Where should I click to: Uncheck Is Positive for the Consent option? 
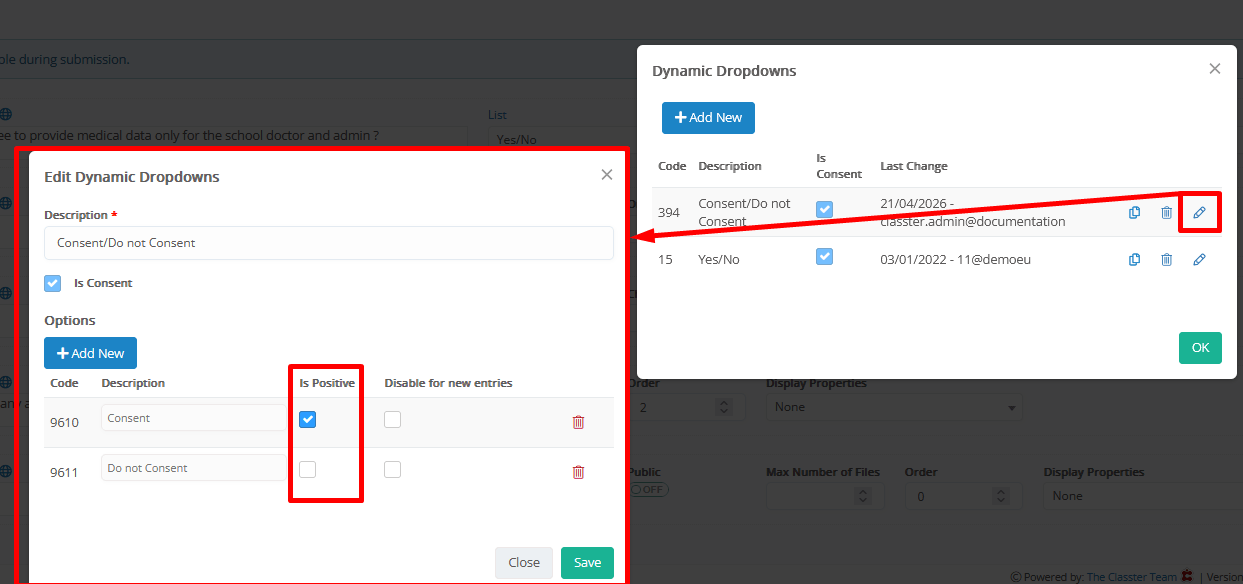click(308, 420)
